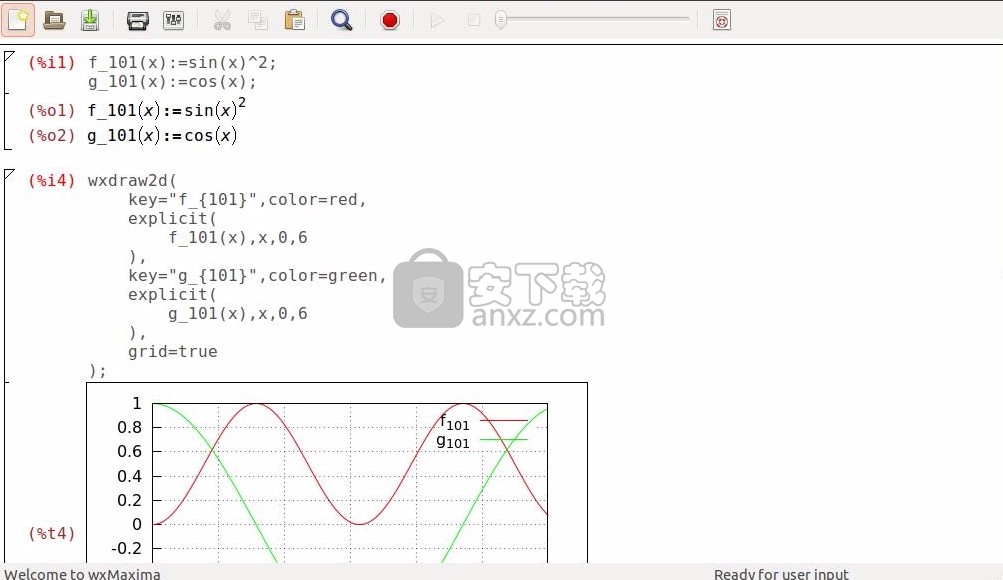Collapse the %i4 cell bracket triangle
Viewport: 1003px width, 580px height.
[9, 175]
